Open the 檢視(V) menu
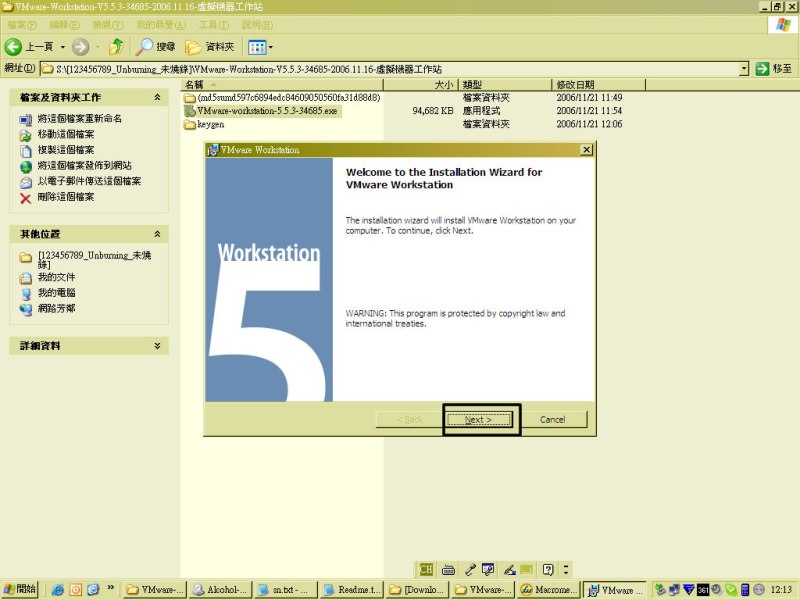The width and height of the screenshot is (800, 600). pos(108,25)
